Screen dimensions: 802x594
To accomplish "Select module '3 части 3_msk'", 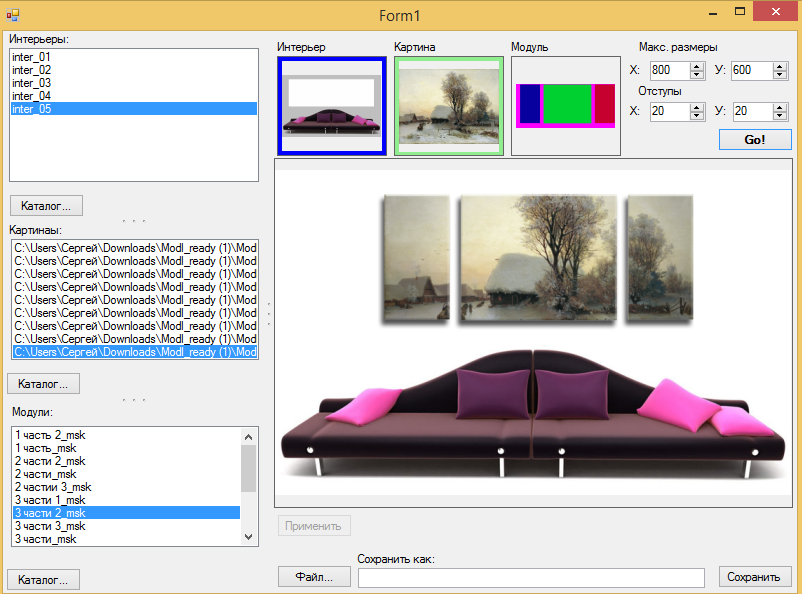I will point(126,526).
